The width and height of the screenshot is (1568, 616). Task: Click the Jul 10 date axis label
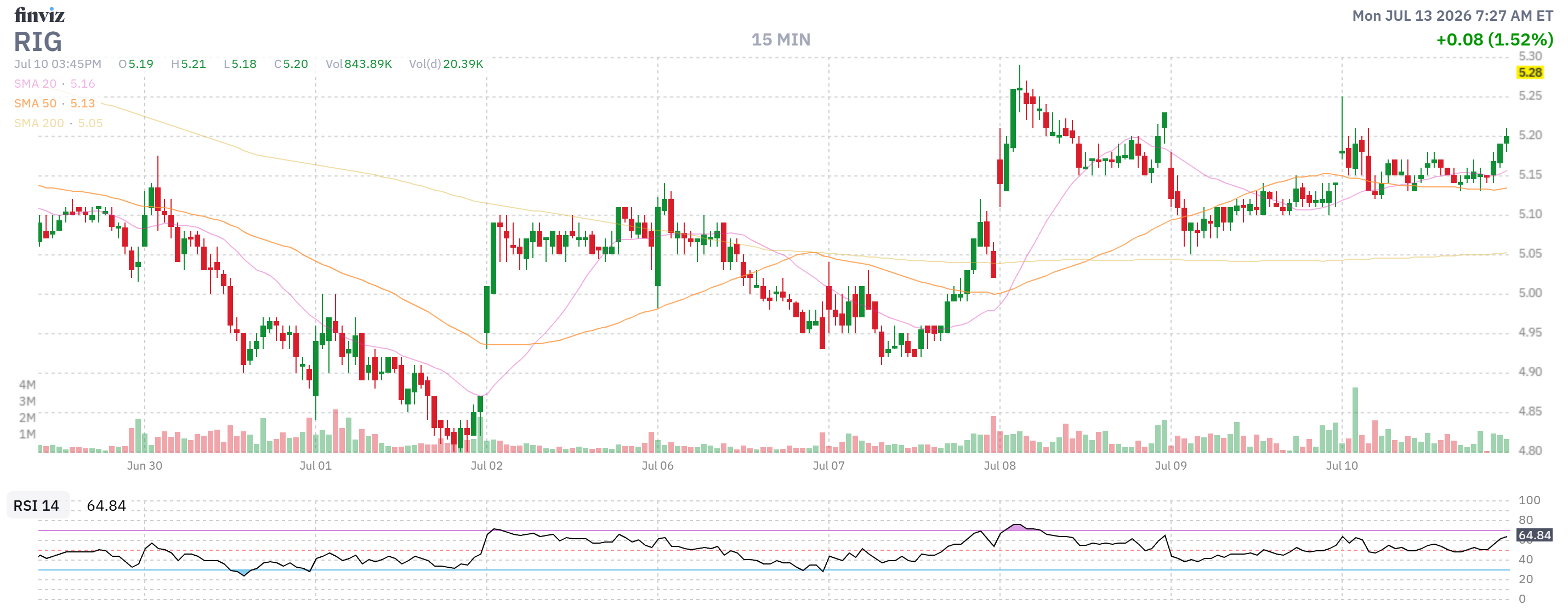pos(1342,466)
